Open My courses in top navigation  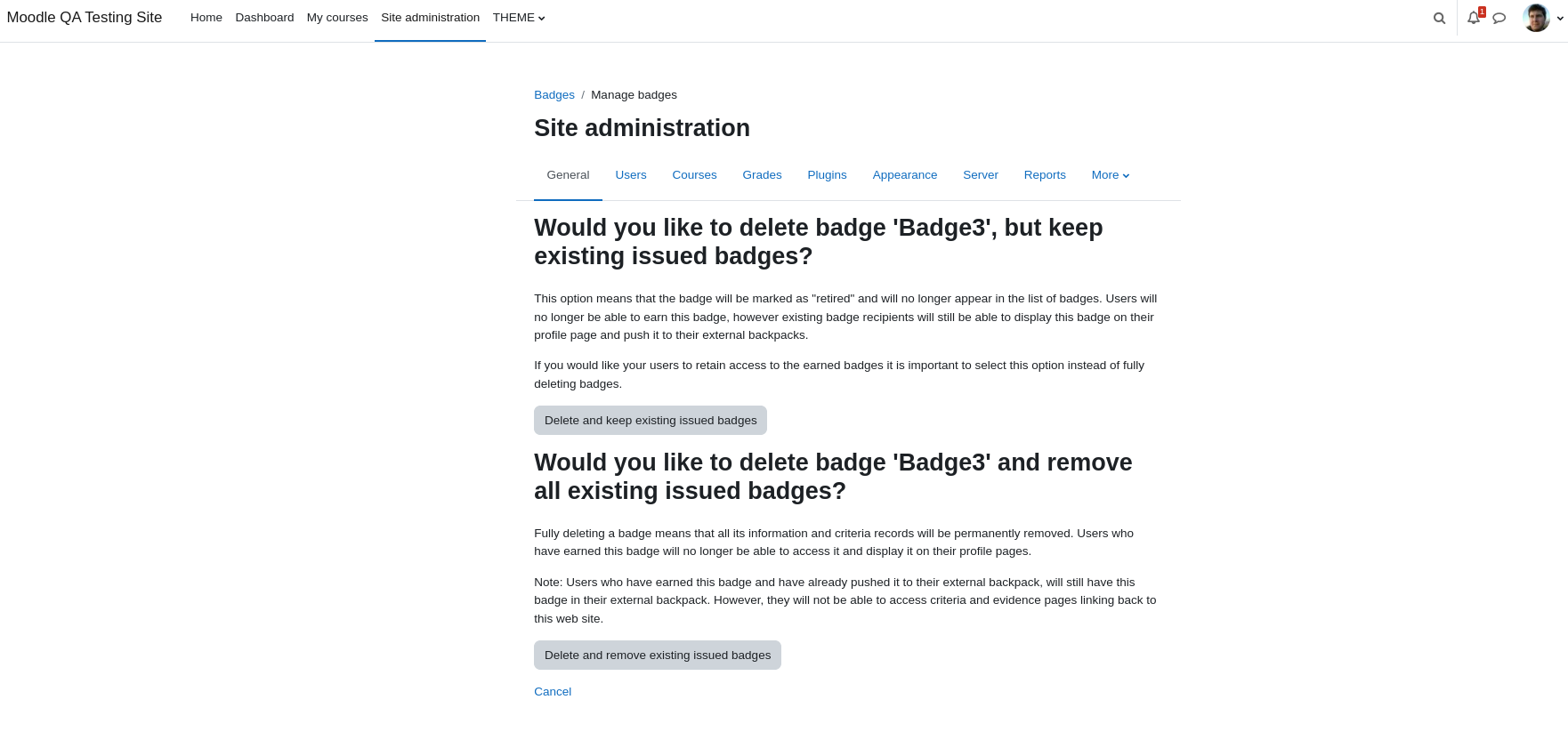pyautogui.click(x=337, y=18)
